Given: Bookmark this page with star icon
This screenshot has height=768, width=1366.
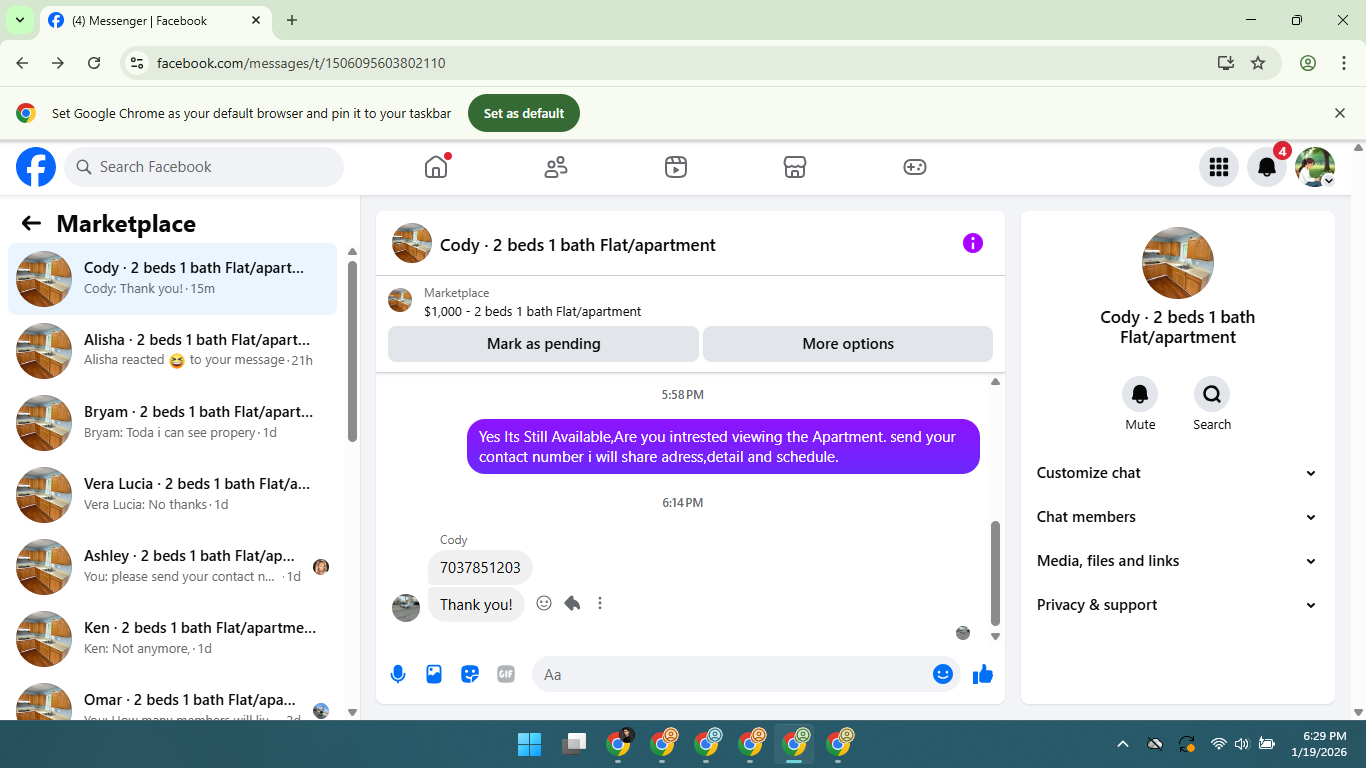Looking at the screenshot, I should point(1258,63).
